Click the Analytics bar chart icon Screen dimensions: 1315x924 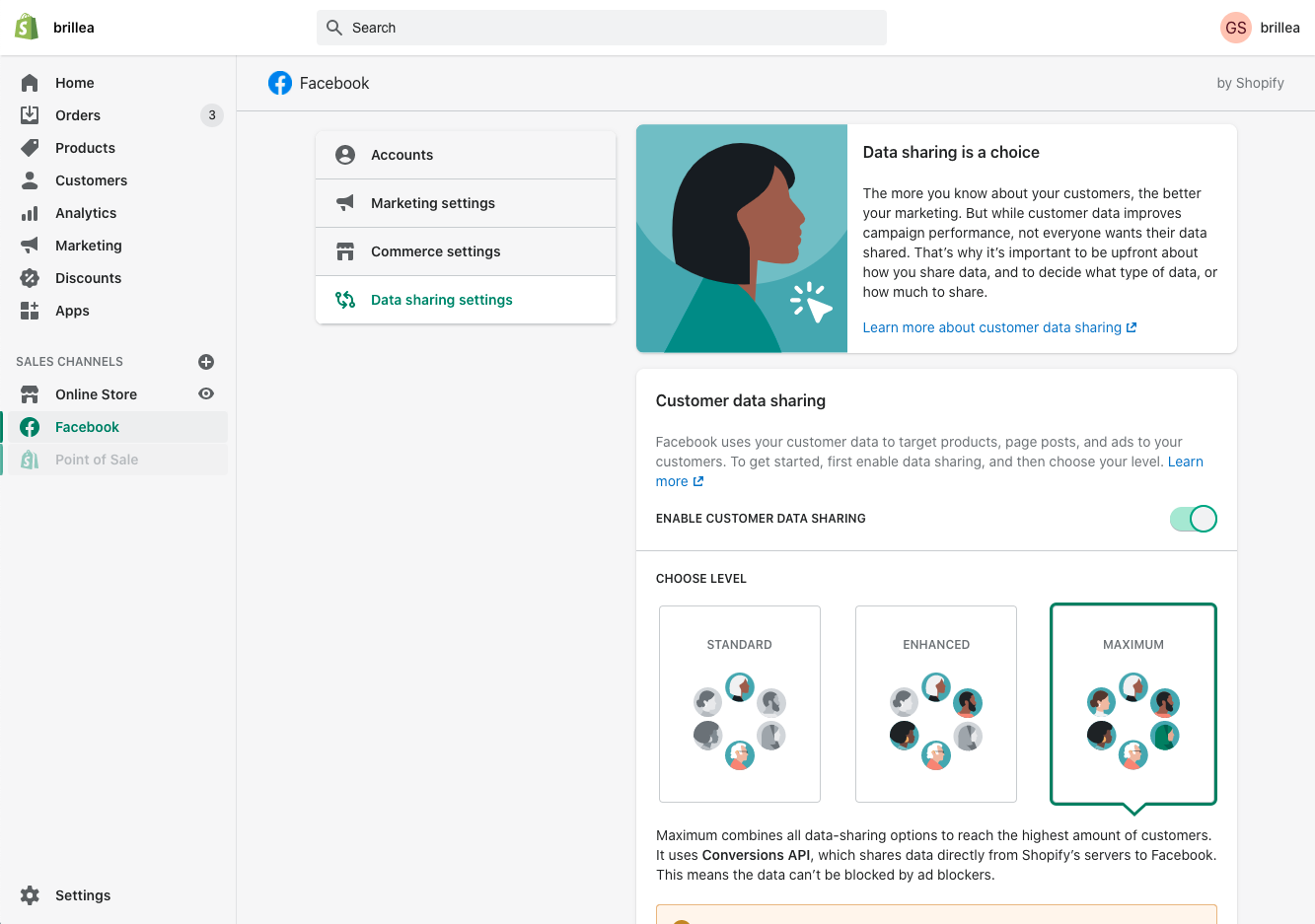[x=30, y=213]
